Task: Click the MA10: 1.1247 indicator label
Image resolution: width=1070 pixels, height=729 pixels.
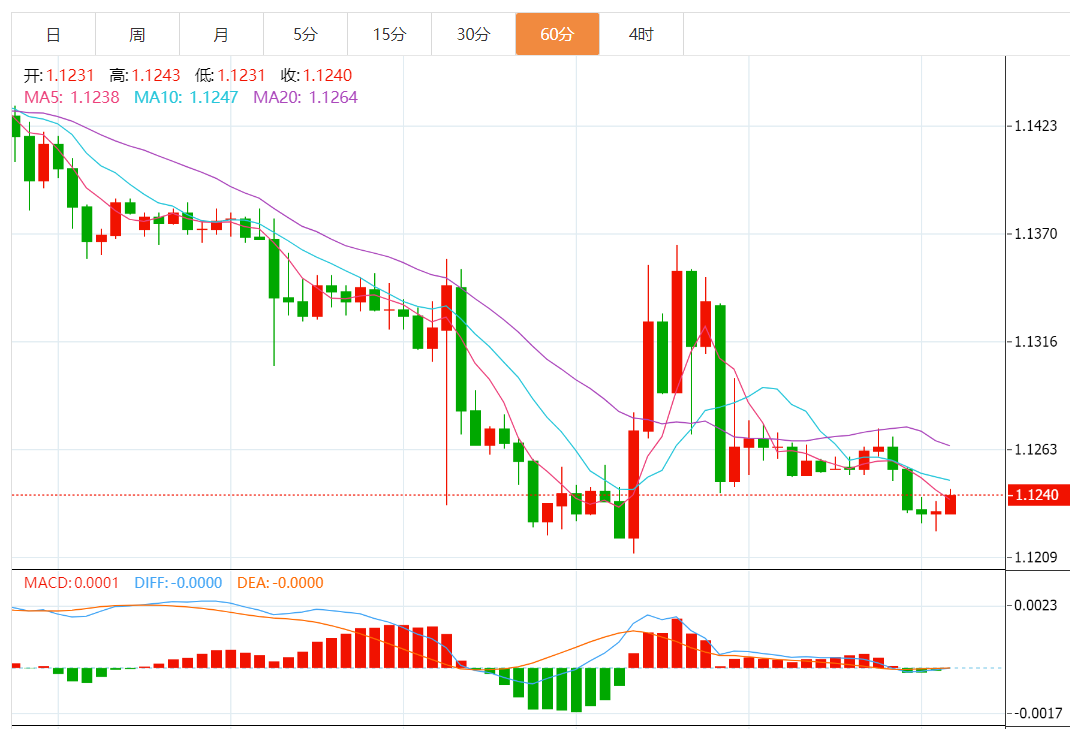Action: pyautogui.click(x=186, y=97)
